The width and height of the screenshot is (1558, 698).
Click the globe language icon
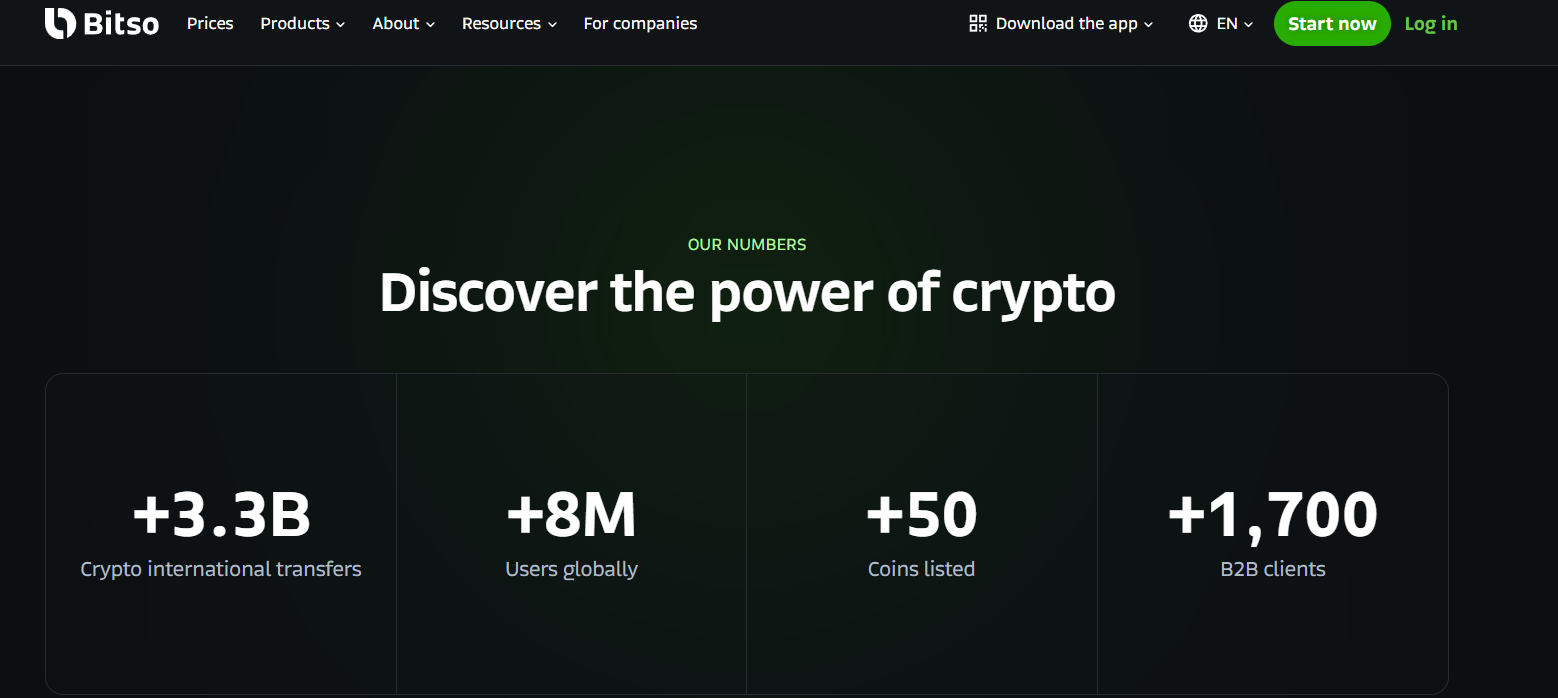(x=1198, y=23)
